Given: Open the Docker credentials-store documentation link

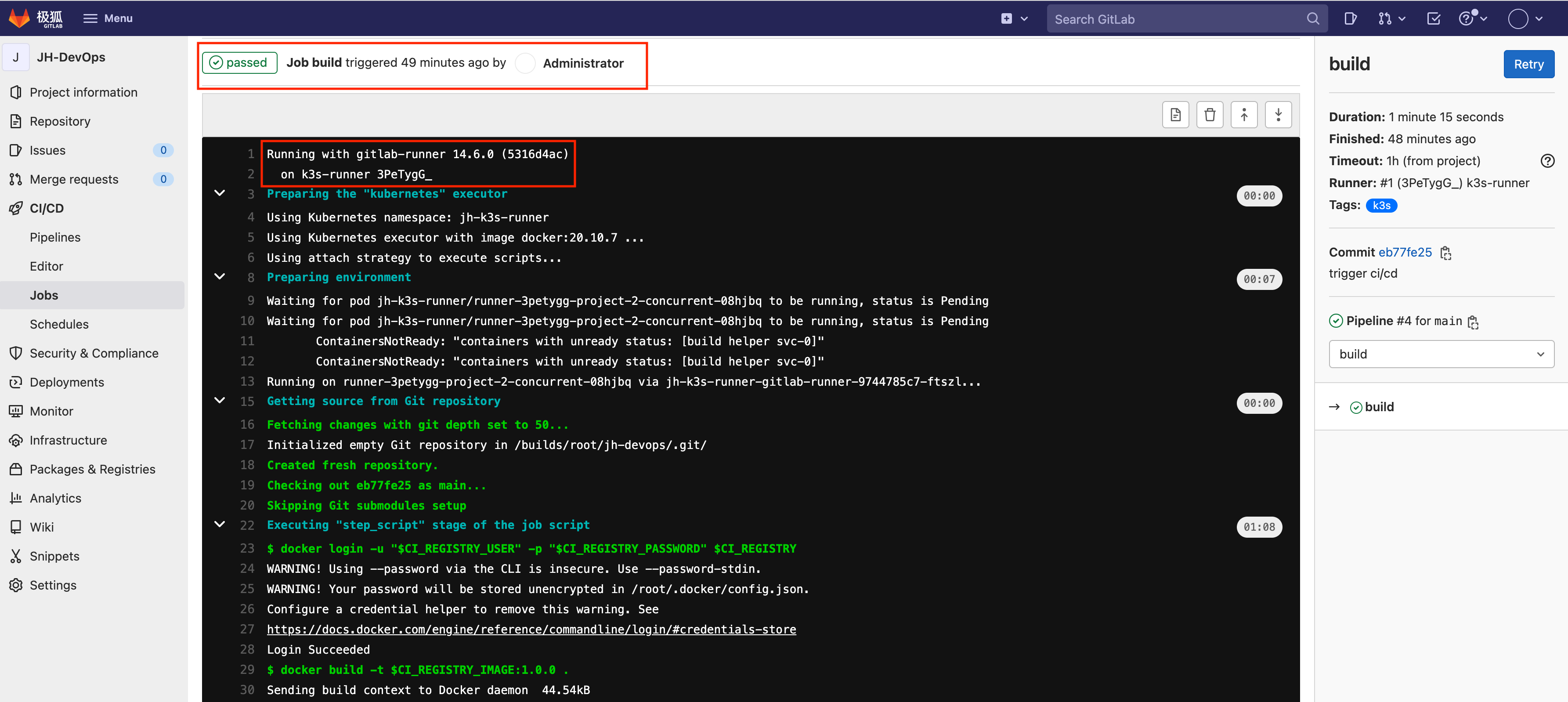Looking at the screenshot, I should coord(531,629).
